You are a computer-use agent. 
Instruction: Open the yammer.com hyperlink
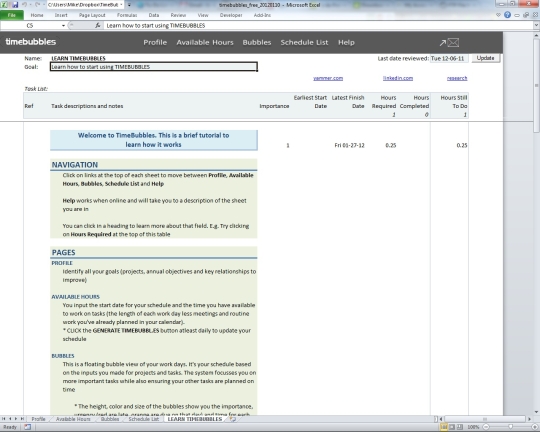pyautogui.click(x=328, y=78)
